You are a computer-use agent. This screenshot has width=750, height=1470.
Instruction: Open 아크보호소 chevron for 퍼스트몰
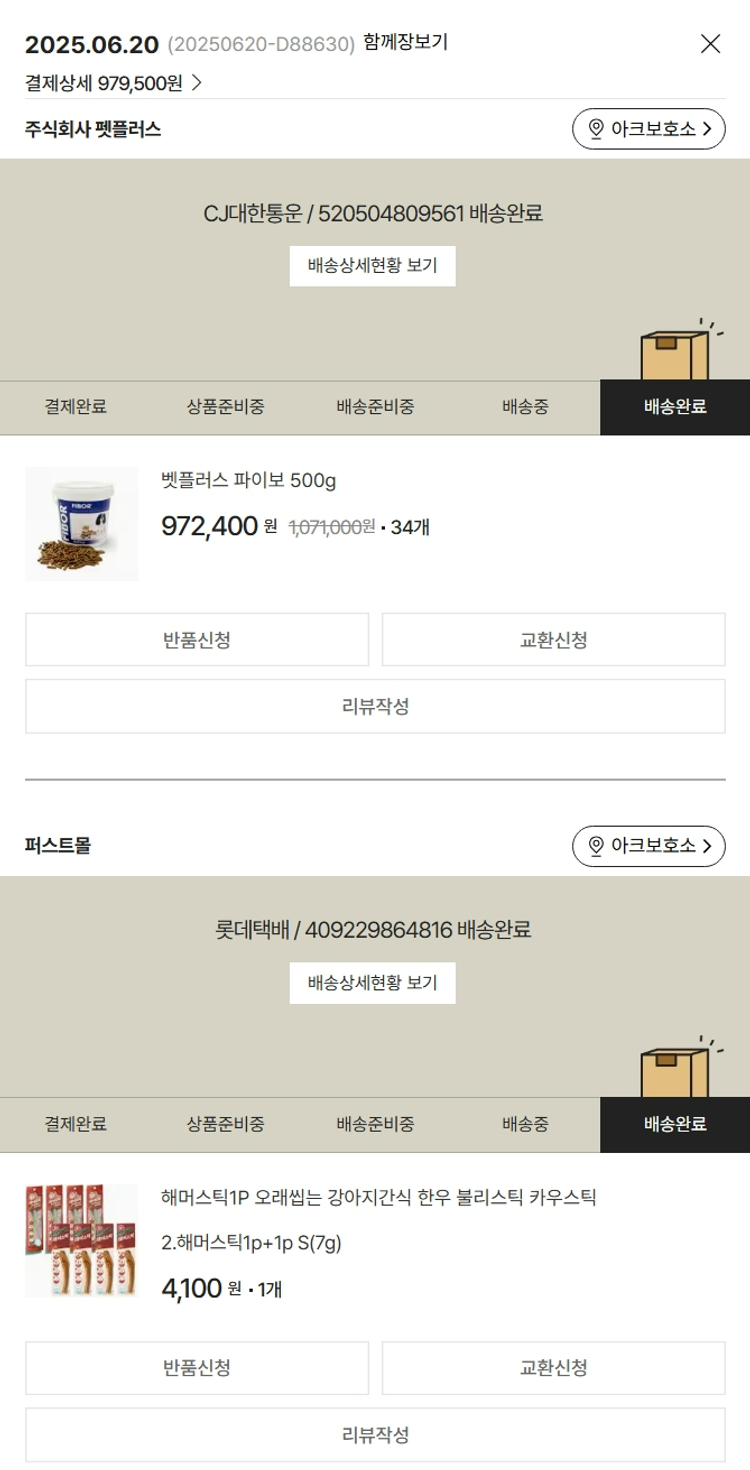[x=708, y=846]
